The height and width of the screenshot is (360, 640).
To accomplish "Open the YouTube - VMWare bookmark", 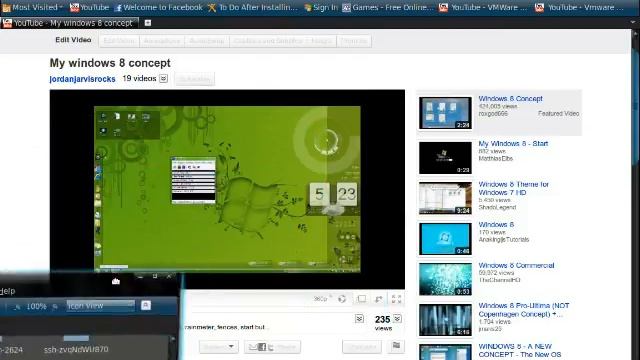I will [484, 7].
